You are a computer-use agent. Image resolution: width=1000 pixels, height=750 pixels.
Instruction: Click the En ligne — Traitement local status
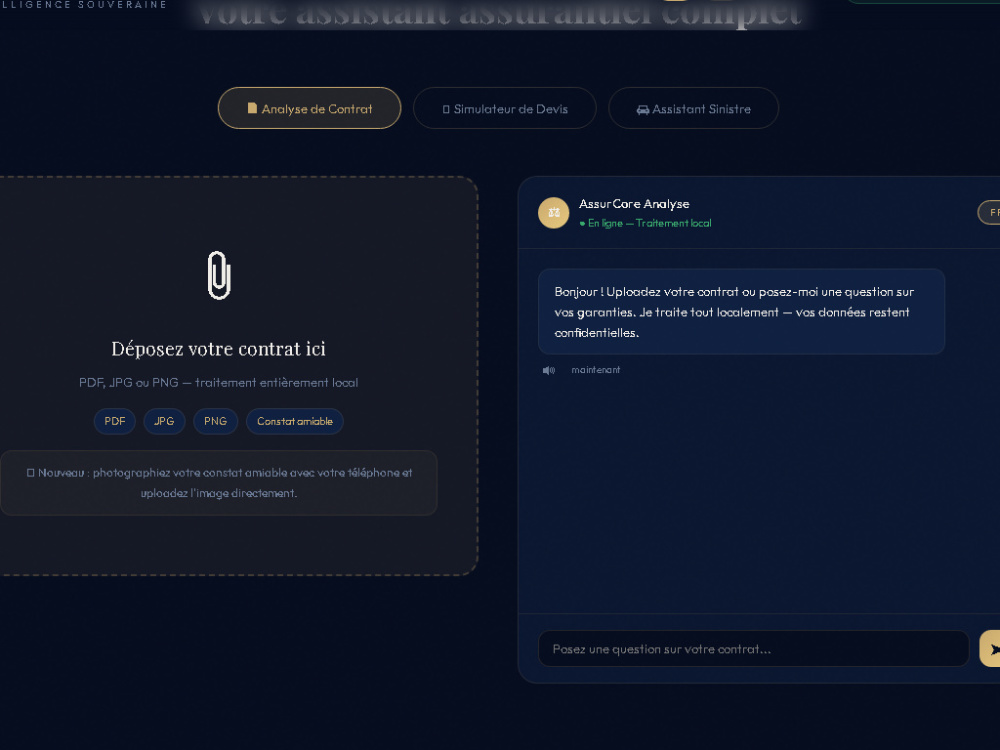coord(645,223)
